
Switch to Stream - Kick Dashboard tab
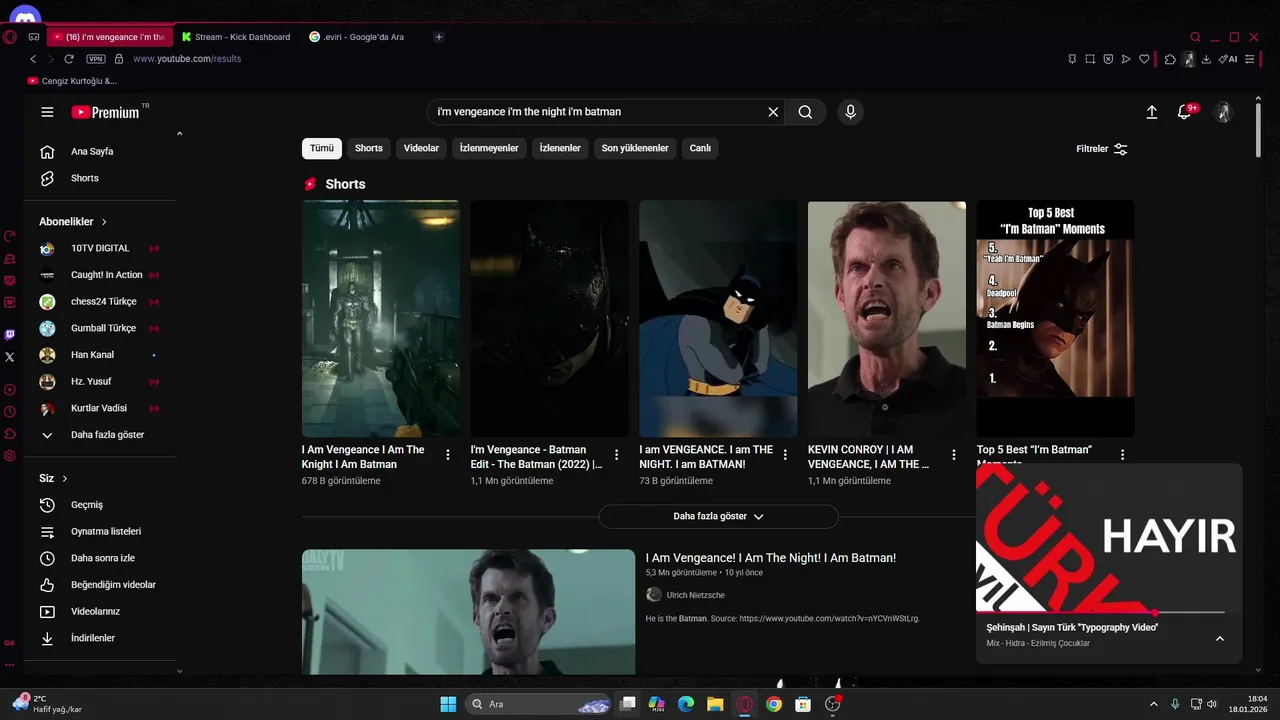237,37
